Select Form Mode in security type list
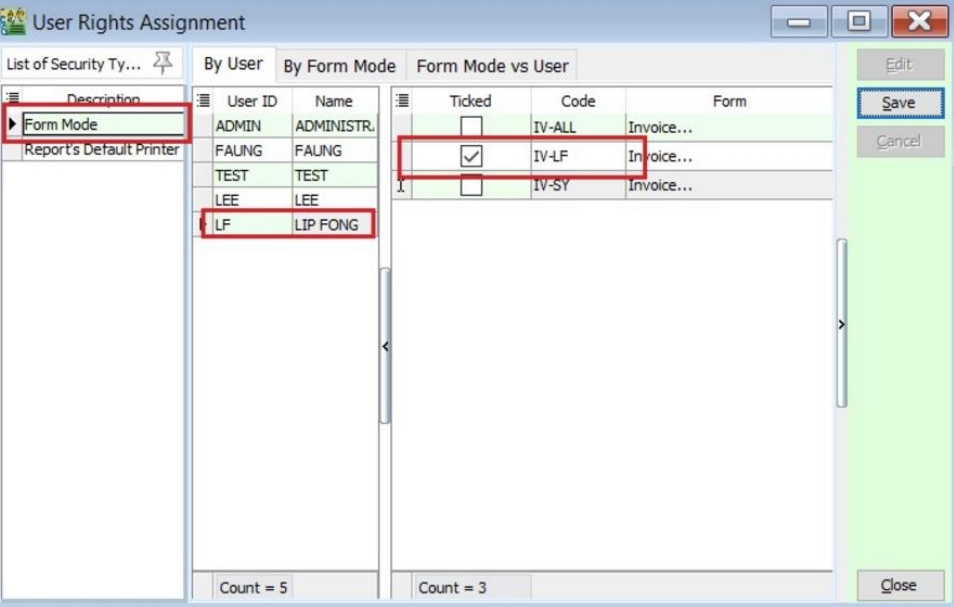This screenshot has width=954, height=607. 100,125
